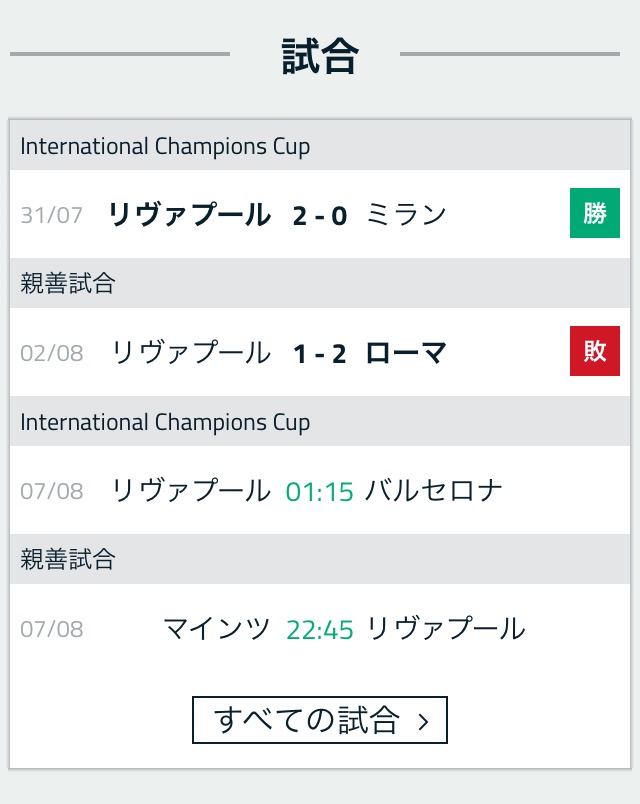Click the 02/08 match date
Image resolution: width=640 pixels, height=804 pixels.
coord(52,353)
